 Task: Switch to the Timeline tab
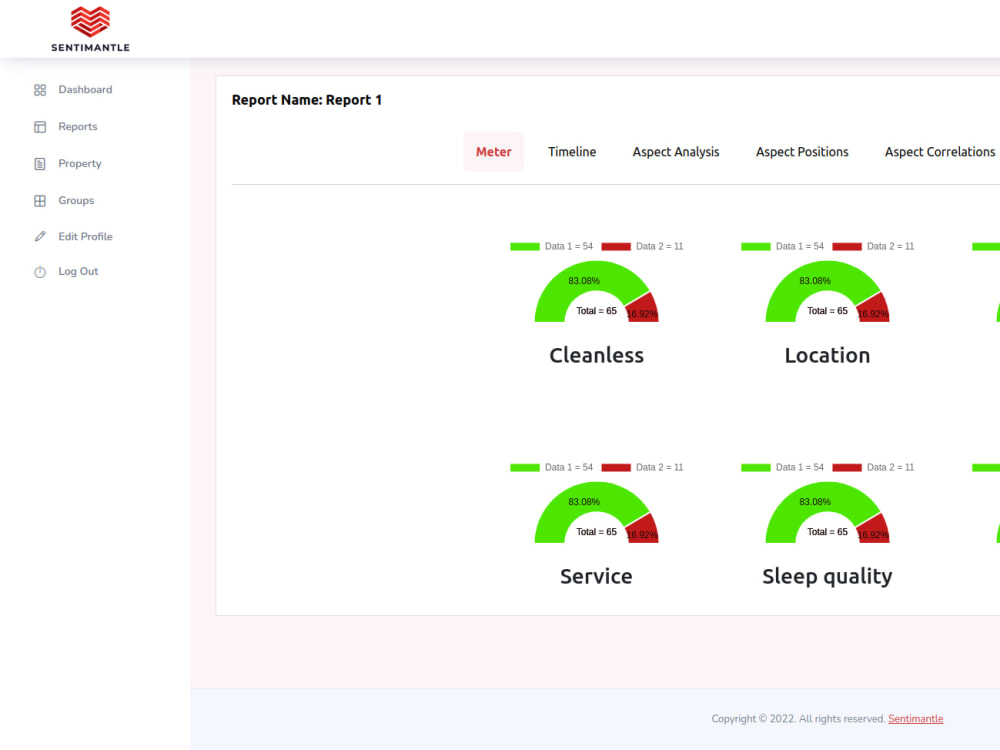tap(571, 151)
